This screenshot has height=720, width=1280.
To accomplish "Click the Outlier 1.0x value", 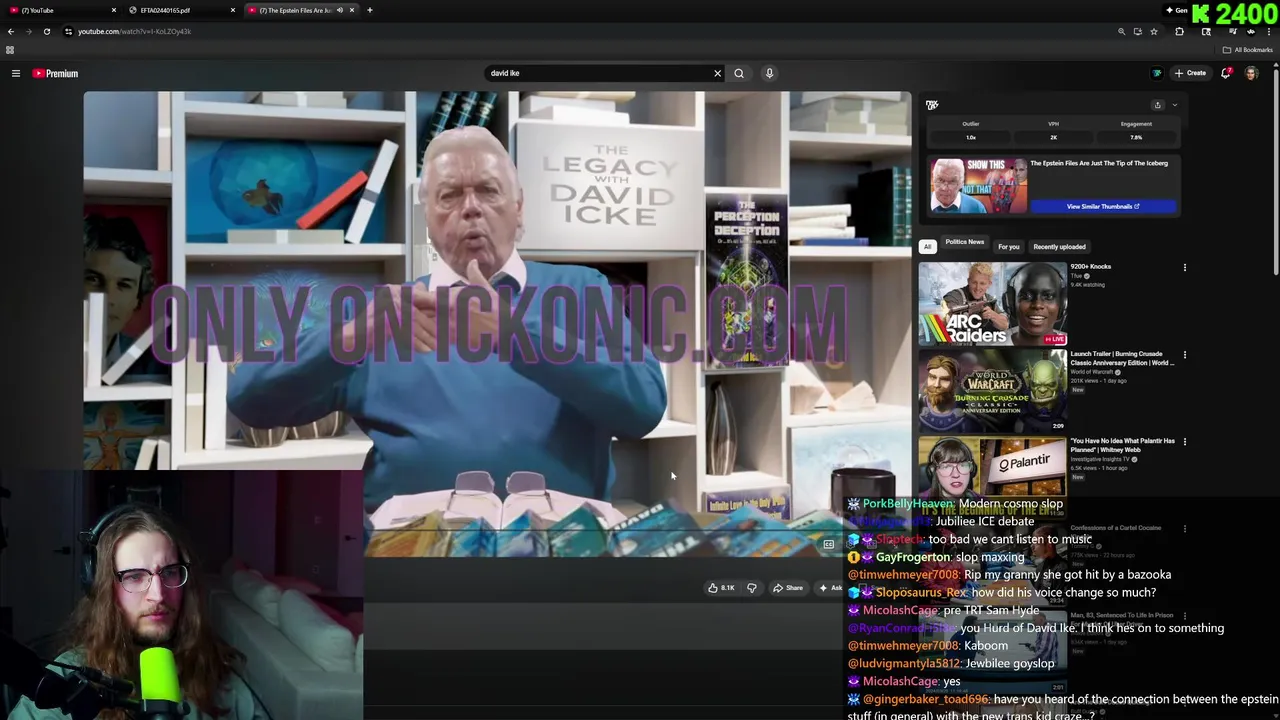I will [970, 137].
